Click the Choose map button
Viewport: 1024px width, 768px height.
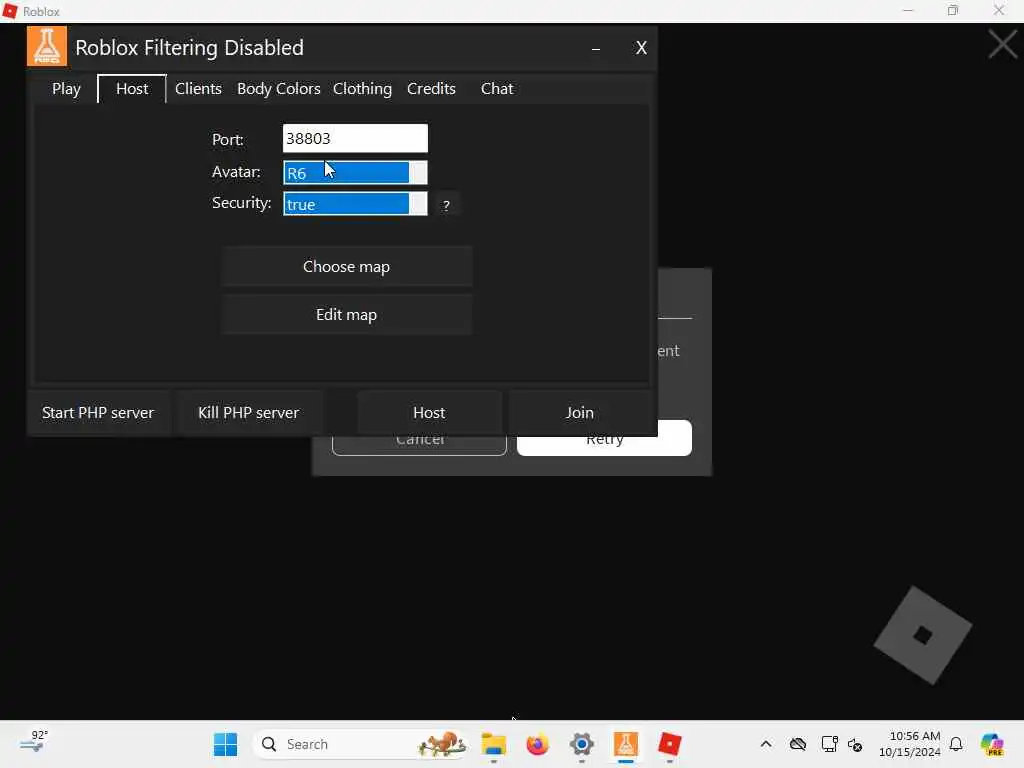point(347,266)
